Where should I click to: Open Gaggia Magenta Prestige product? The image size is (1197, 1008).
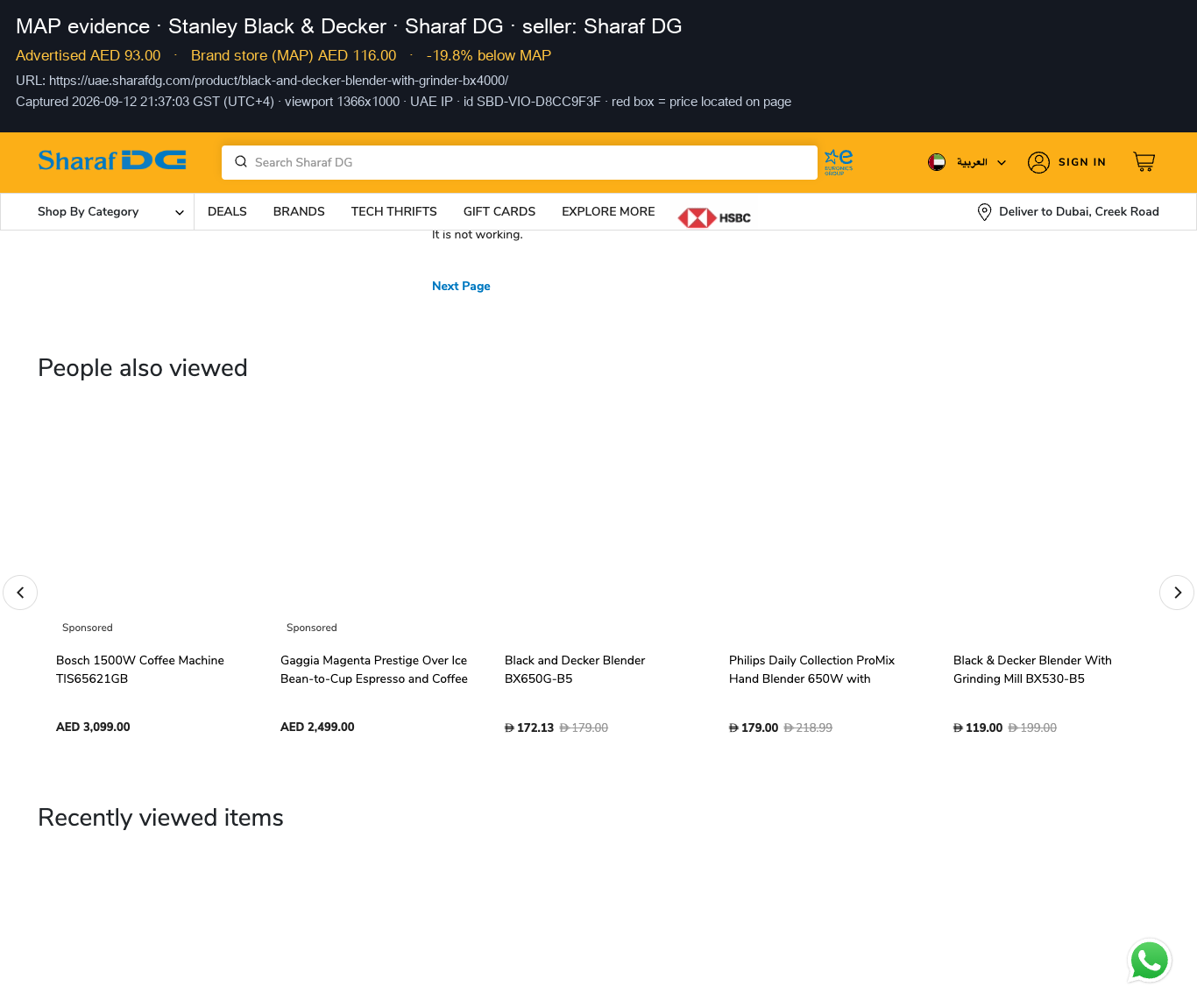tap(374, 670)
